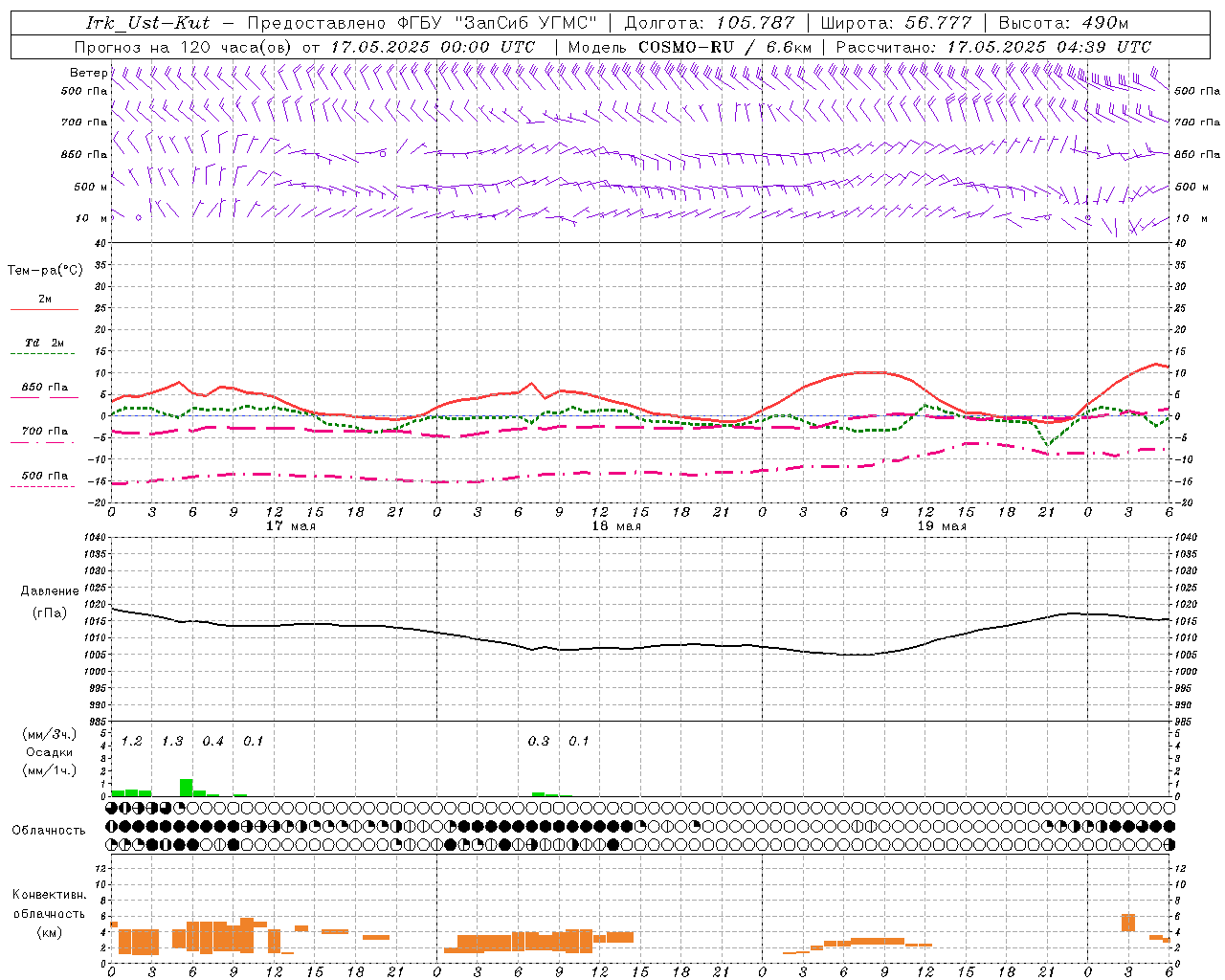The height and width of the screenshot is (980, 1225).
Task: Click the Высота: 490м elevation value
Action: (x=1063, y=23)
